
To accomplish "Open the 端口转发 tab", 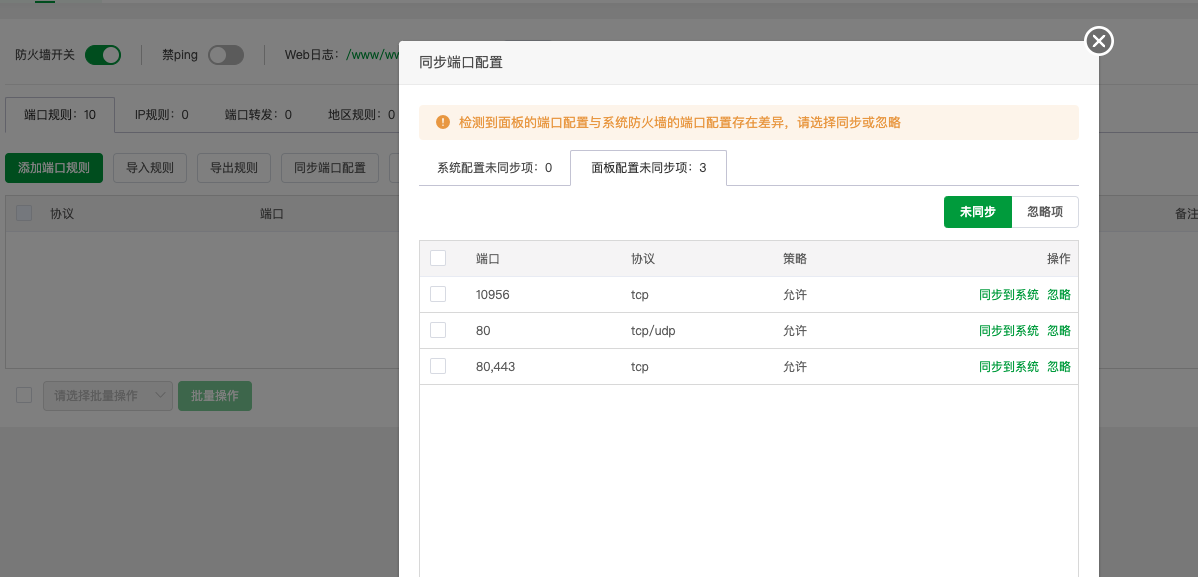I will click(258, 115).
